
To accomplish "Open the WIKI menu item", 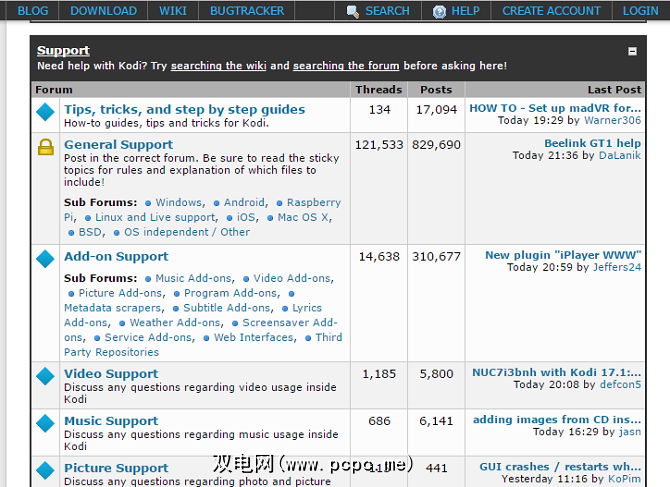I will (x=173, y=11).
